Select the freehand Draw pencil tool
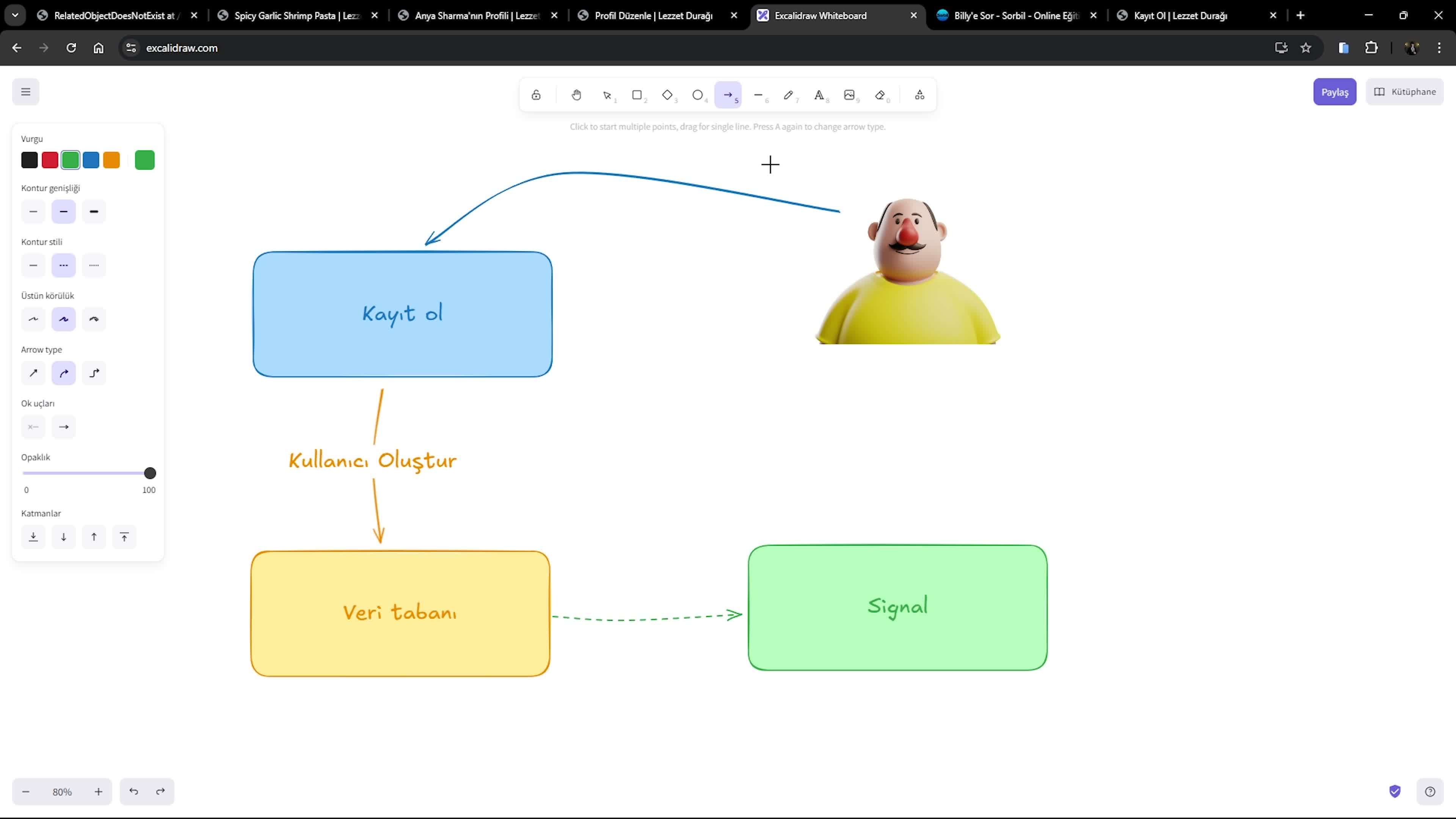Viewport: 1456px width, 819px height. 789,95
